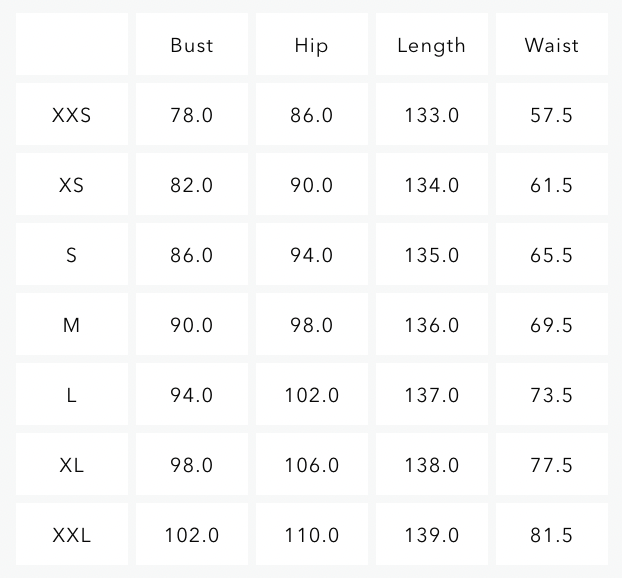
Task: Select the XS waist value 61.5
Action: pos(551,185)
